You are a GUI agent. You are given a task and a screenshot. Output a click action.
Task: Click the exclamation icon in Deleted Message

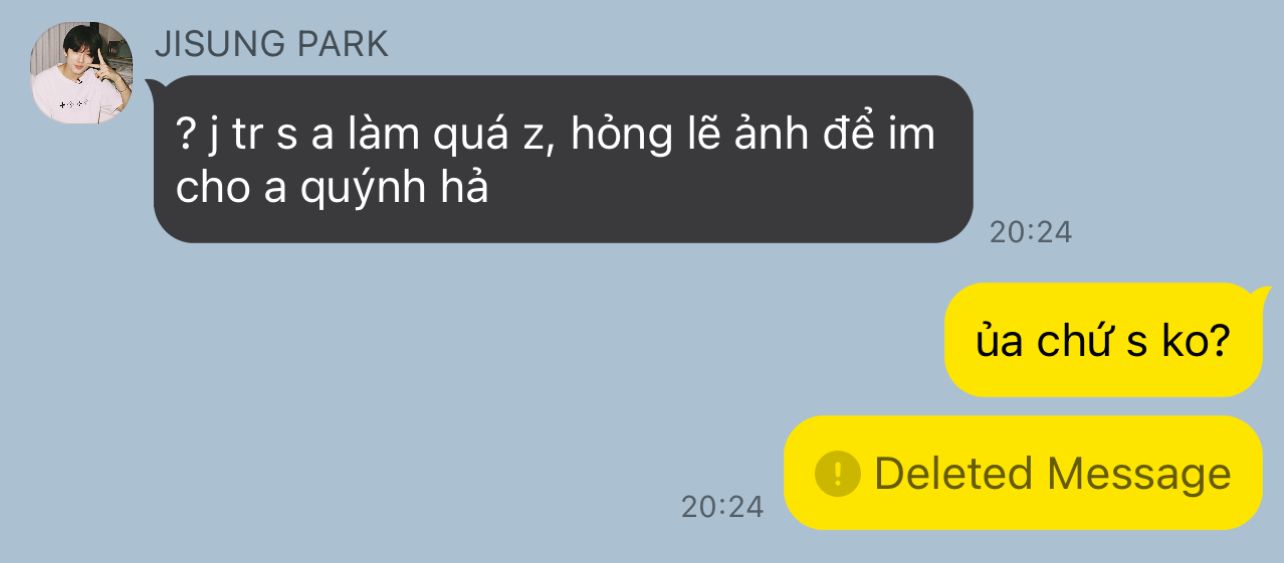coord(837,473)
